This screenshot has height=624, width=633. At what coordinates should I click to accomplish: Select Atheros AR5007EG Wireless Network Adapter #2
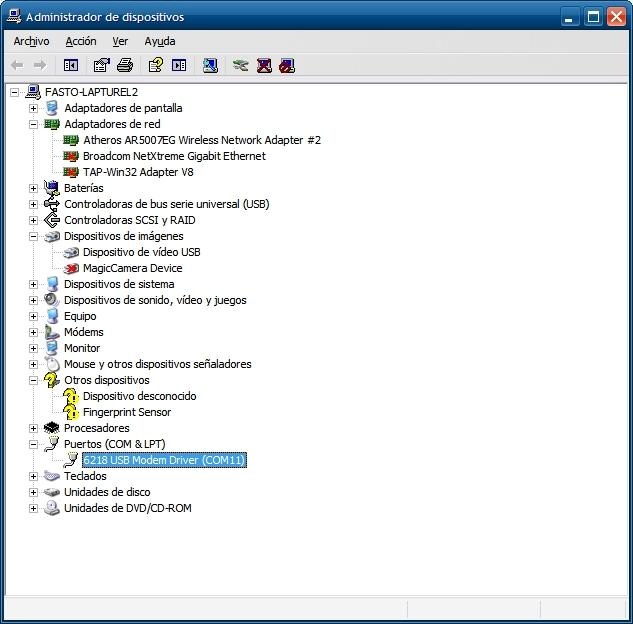click(202, 140)
